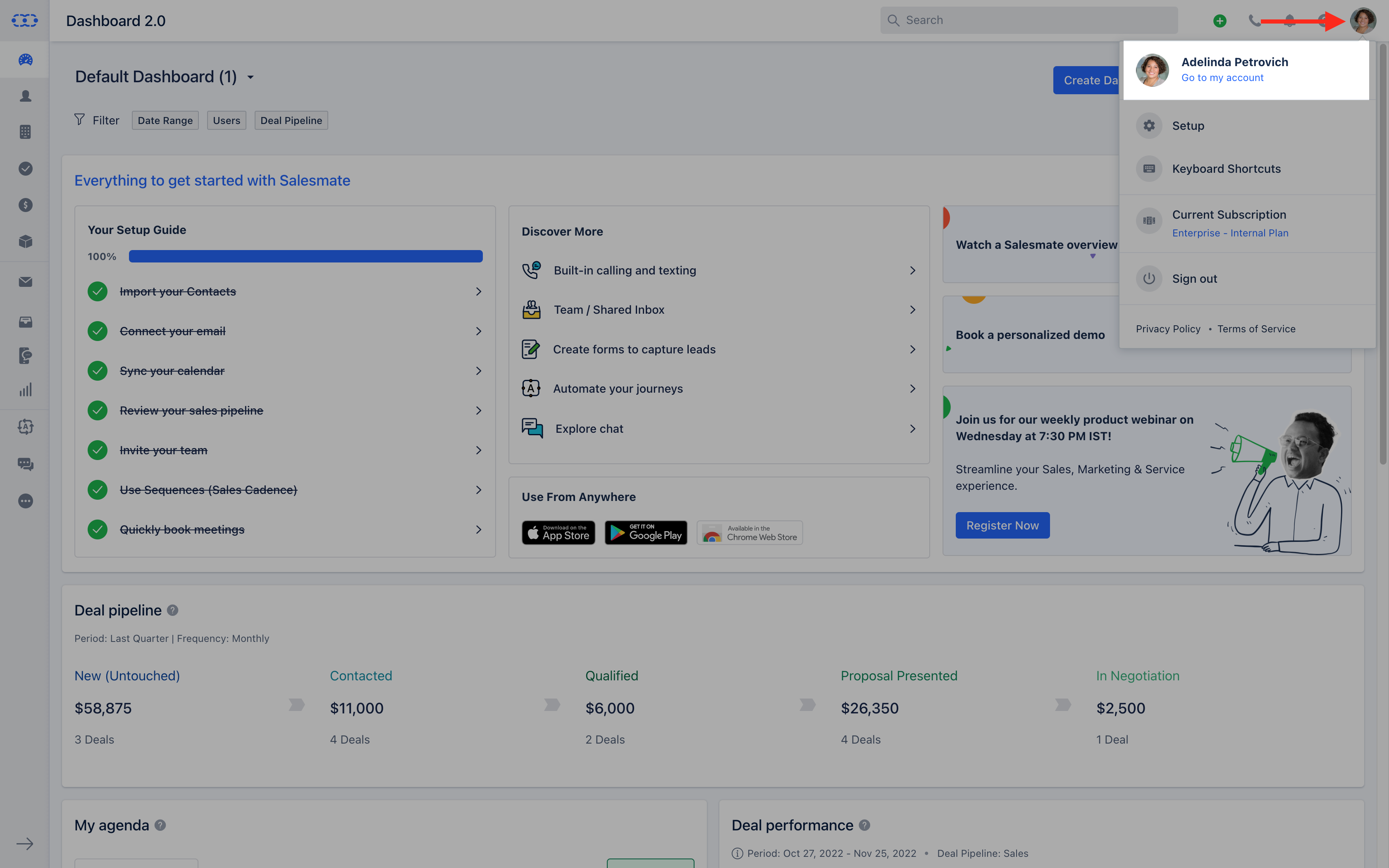Open the Dashboard icon in the sidebar
The width and height of the screenshot is (1389, 868).
tap(25, 59)
